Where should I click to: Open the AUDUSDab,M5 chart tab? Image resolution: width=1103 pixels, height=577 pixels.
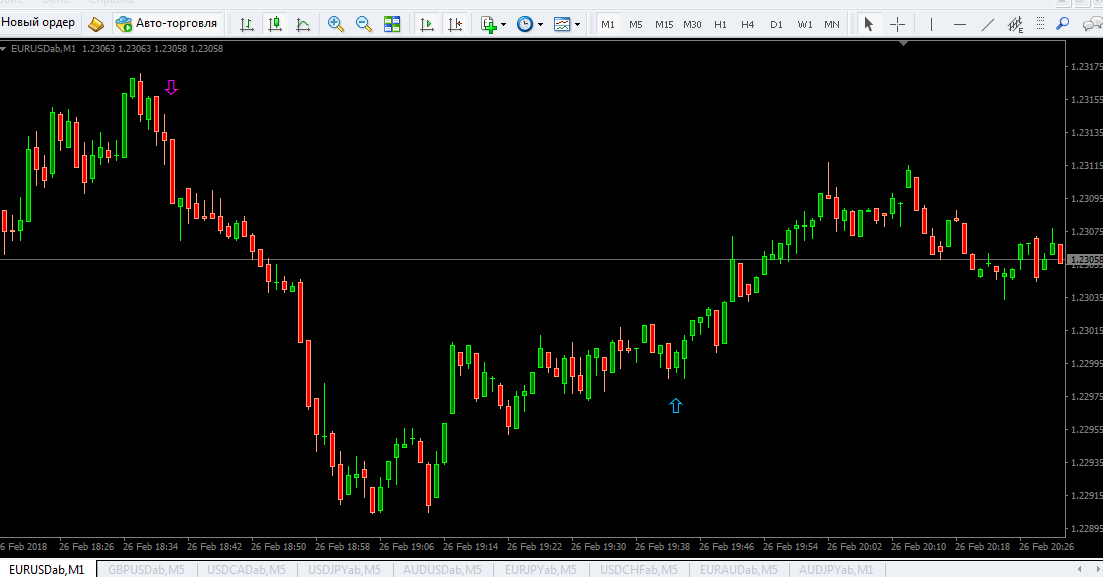point(442,569)
